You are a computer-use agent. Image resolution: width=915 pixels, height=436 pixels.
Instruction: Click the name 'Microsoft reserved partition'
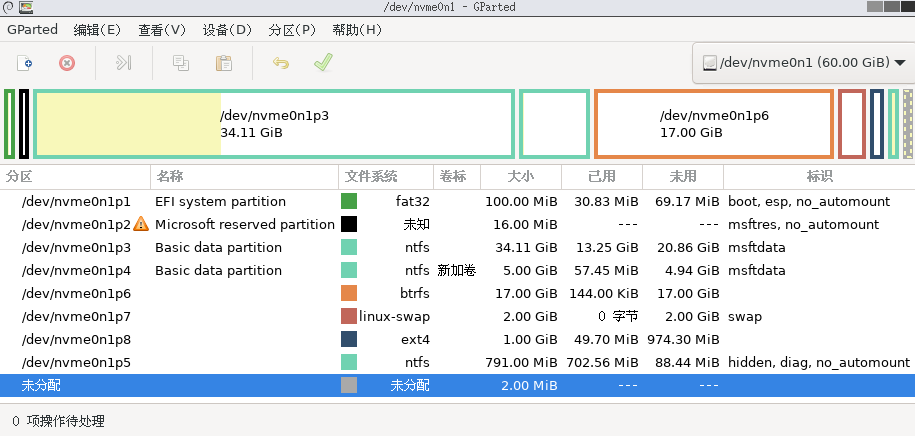(x=245, y=224)
